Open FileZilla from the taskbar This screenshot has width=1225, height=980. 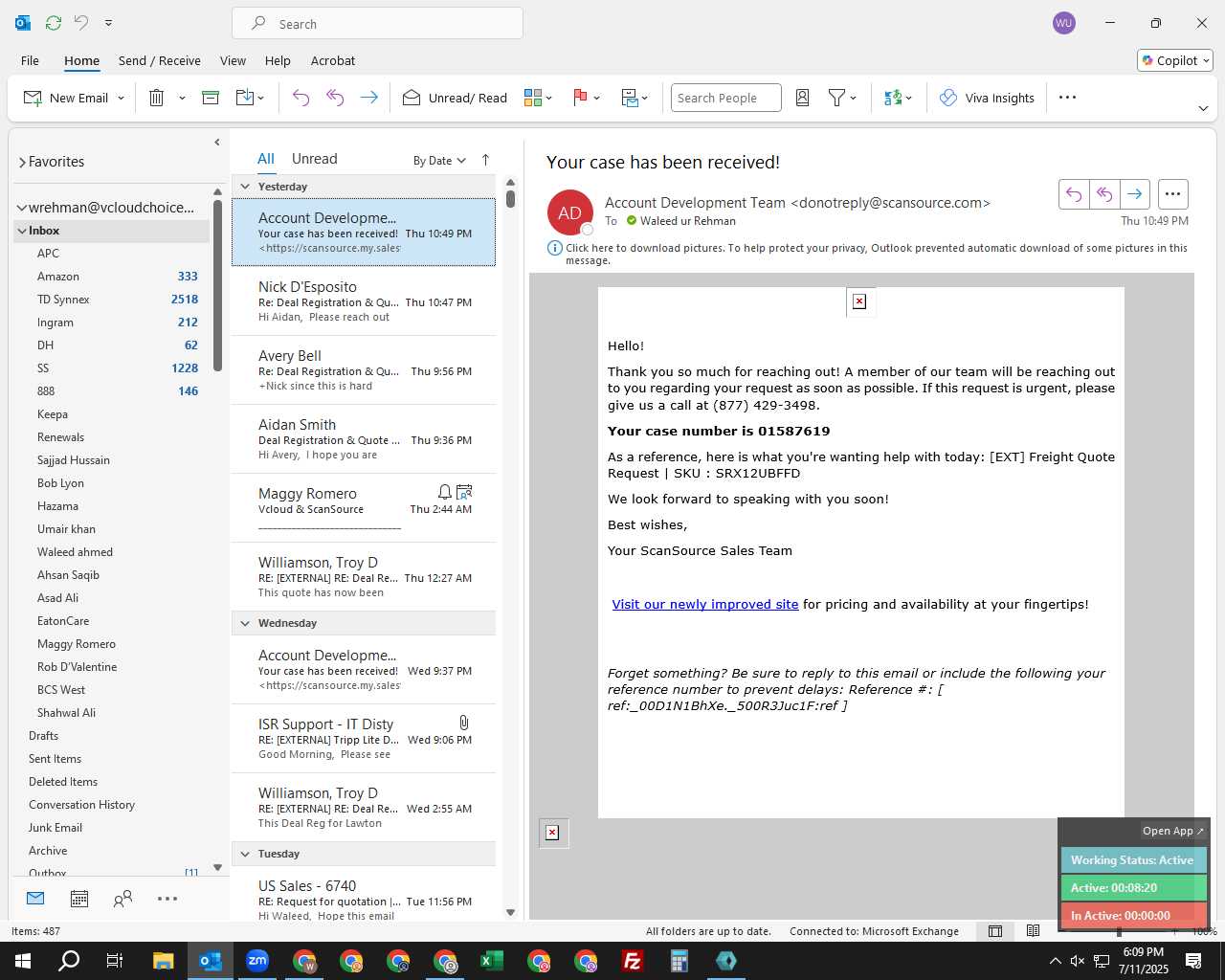[633, 961]
